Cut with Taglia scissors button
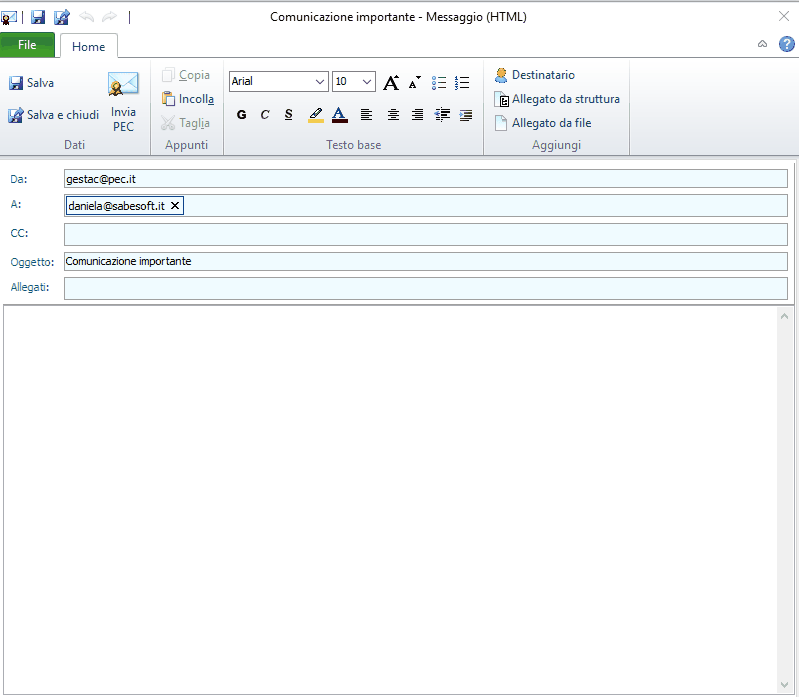This screenshot has width=799, height=697. coord(185,123)
